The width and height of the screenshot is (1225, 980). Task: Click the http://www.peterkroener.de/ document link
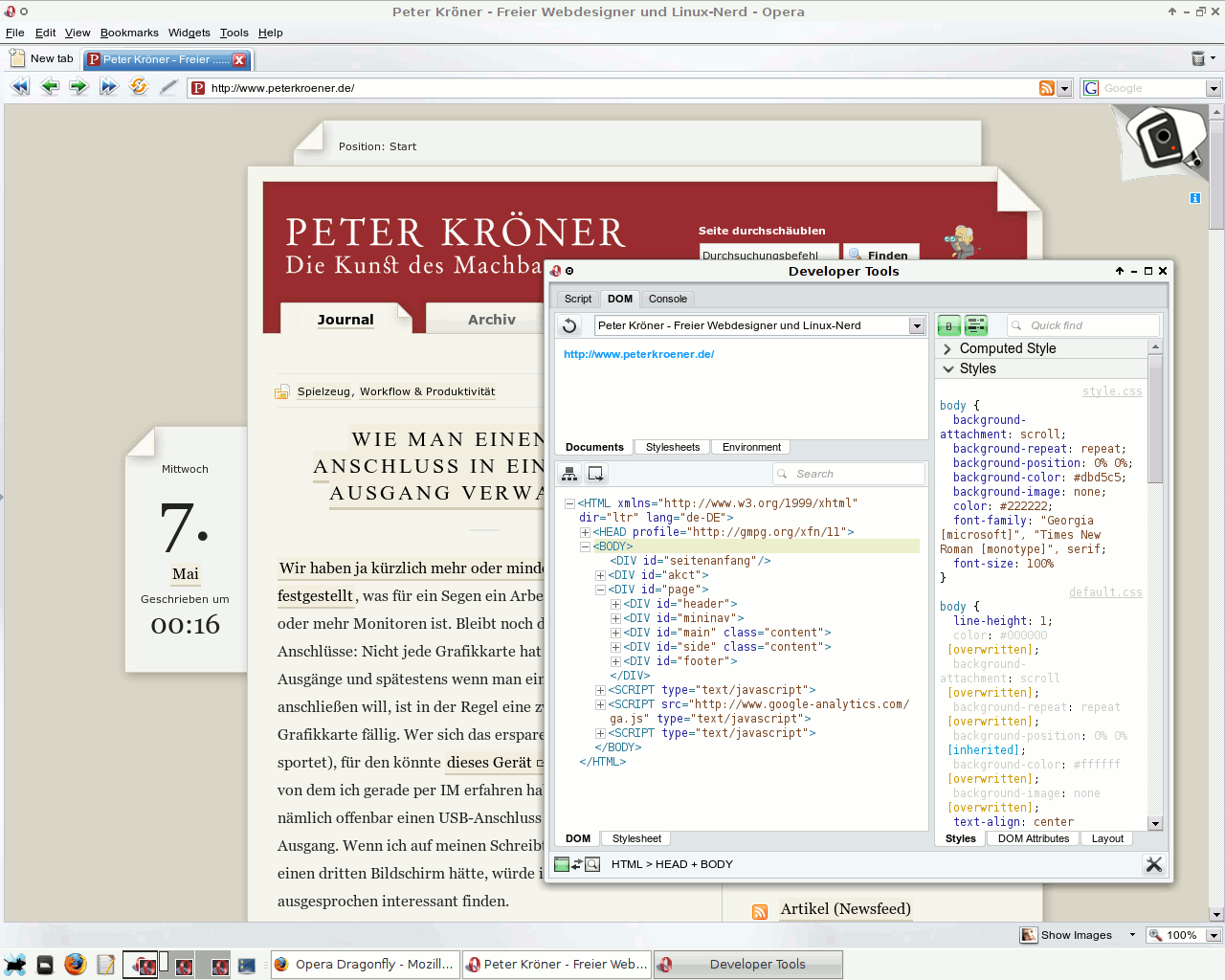point(638,354)
